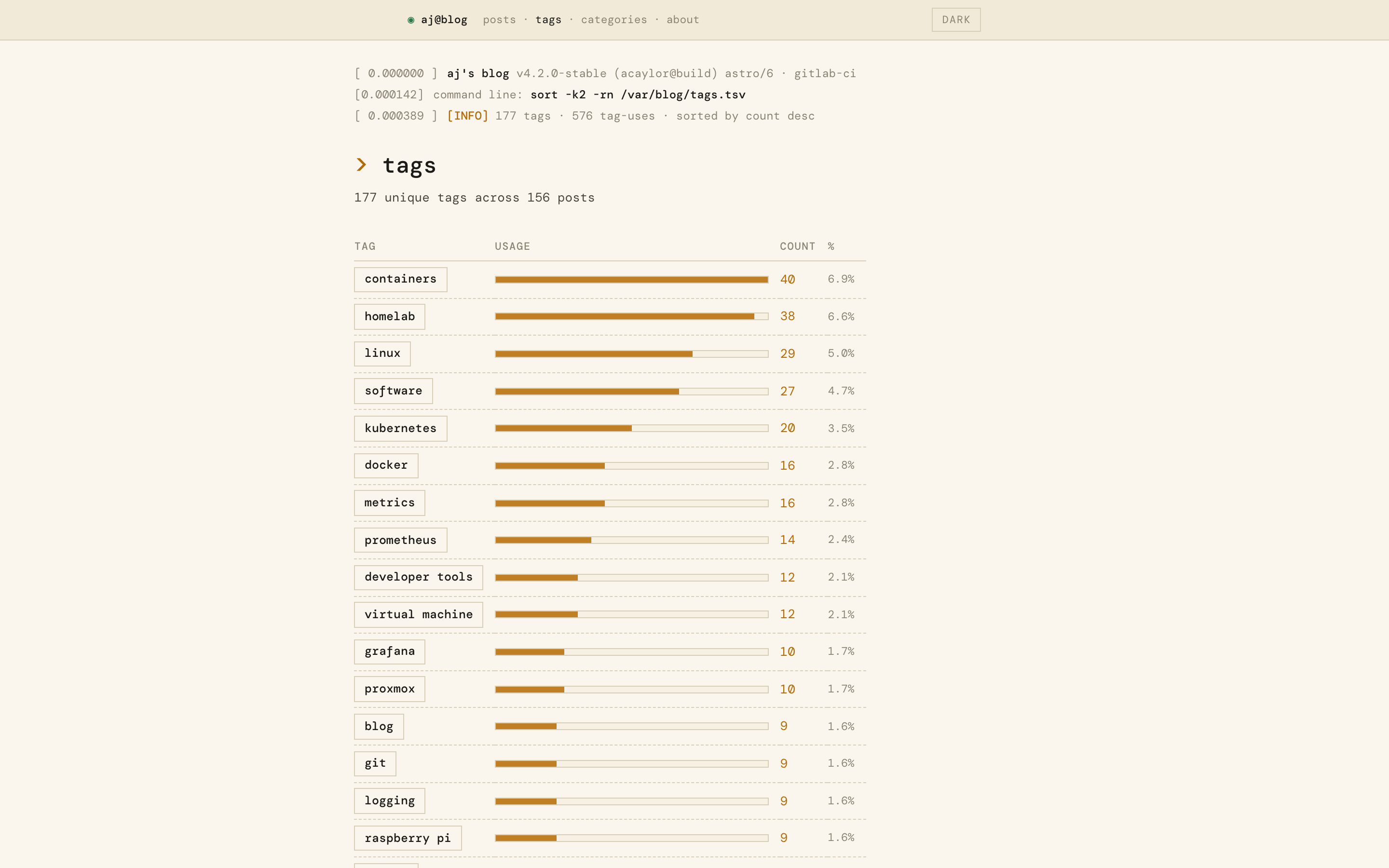Open the categories nav item
1389x868 pixels.
613,20
